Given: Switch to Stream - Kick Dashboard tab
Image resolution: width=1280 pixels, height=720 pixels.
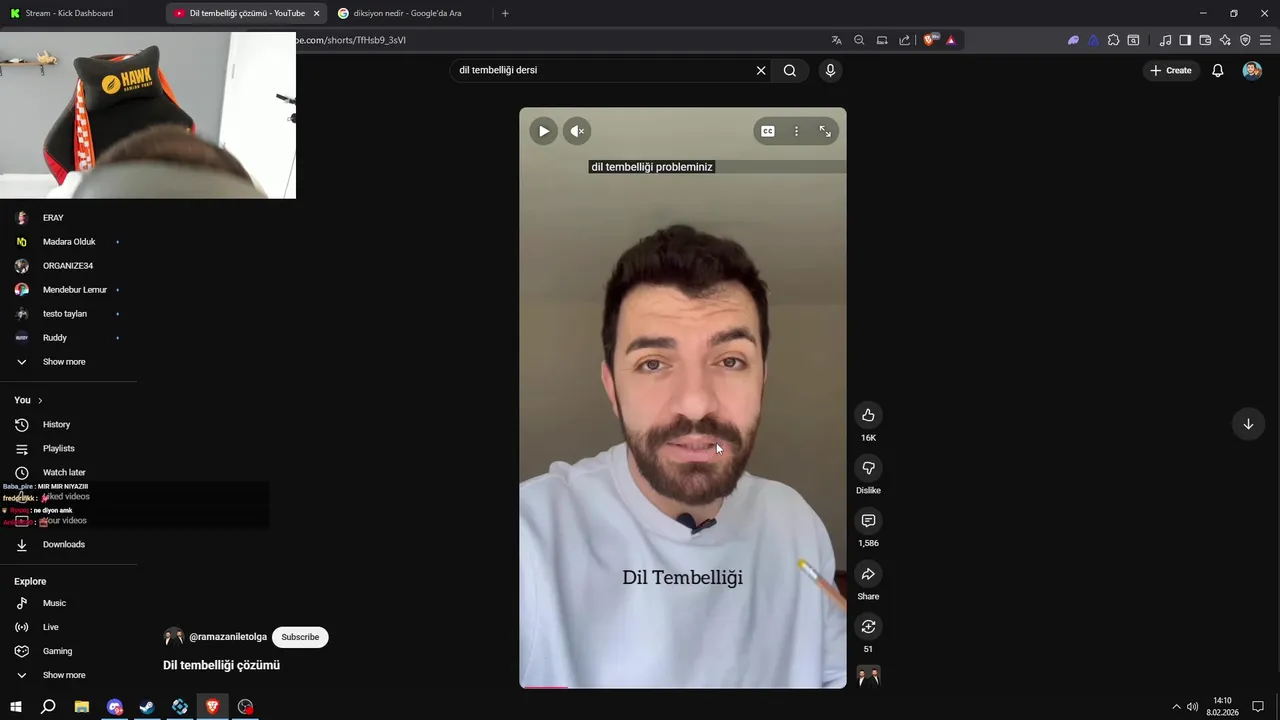Looking at the screenshot, I should point(80,13).
